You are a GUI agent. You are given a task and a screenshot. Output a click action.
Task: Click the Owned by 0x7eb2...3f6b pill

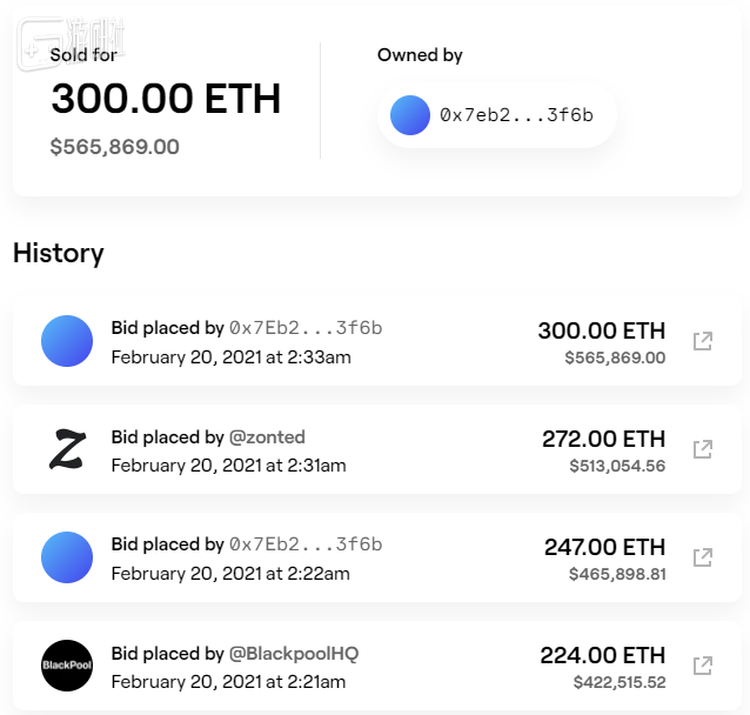(x=497, y=115)
